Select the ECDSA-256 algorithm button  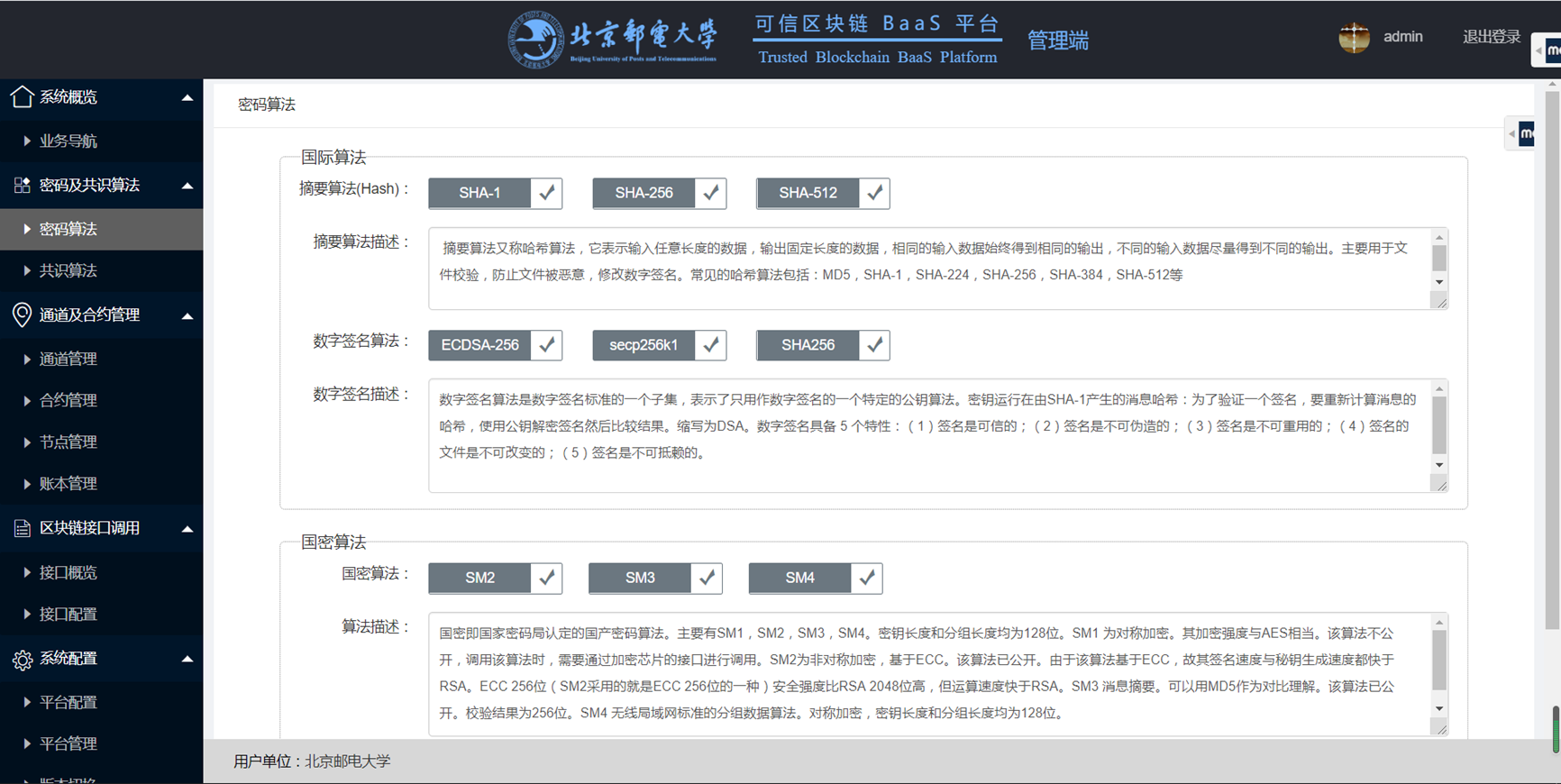[479, 345]
